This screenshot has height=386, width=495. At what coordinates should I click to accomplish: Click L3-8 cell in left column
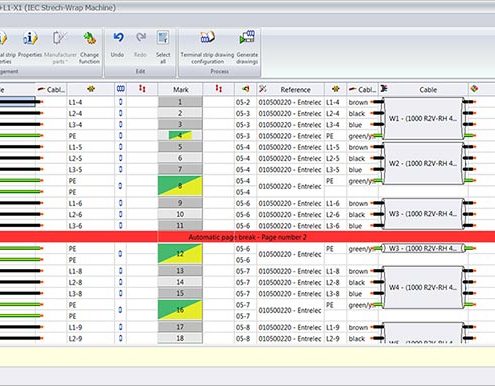pyautogui.click(x=91, y=294)
